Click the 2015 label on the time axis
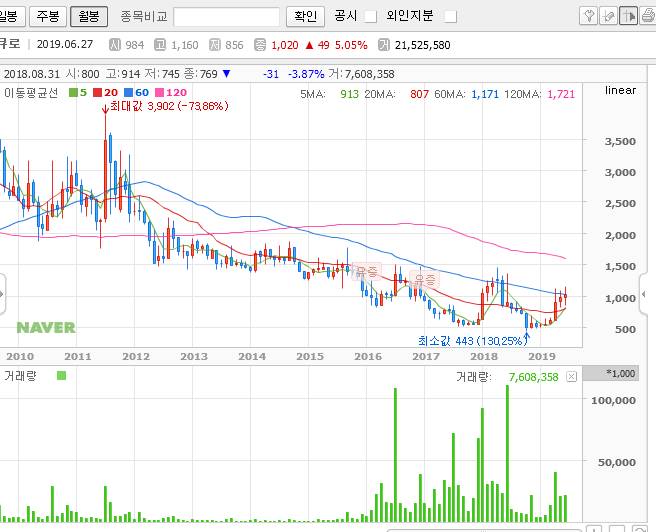 point(310,356)
